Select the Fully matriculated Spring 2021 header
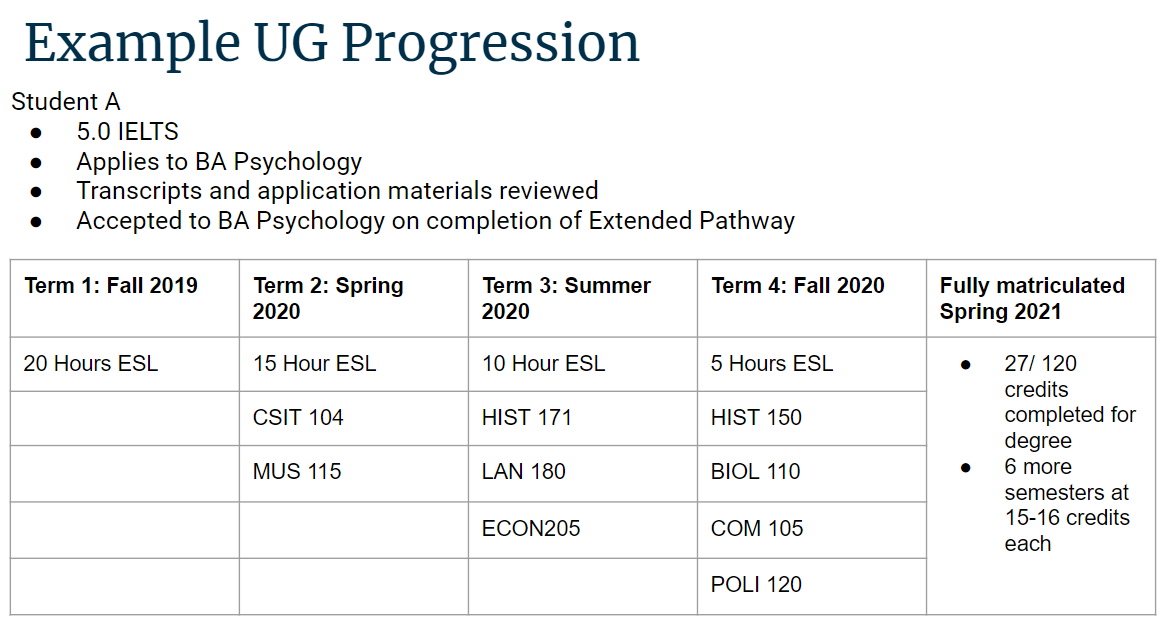1176x630 pixels. click(x=1041, y=298)
